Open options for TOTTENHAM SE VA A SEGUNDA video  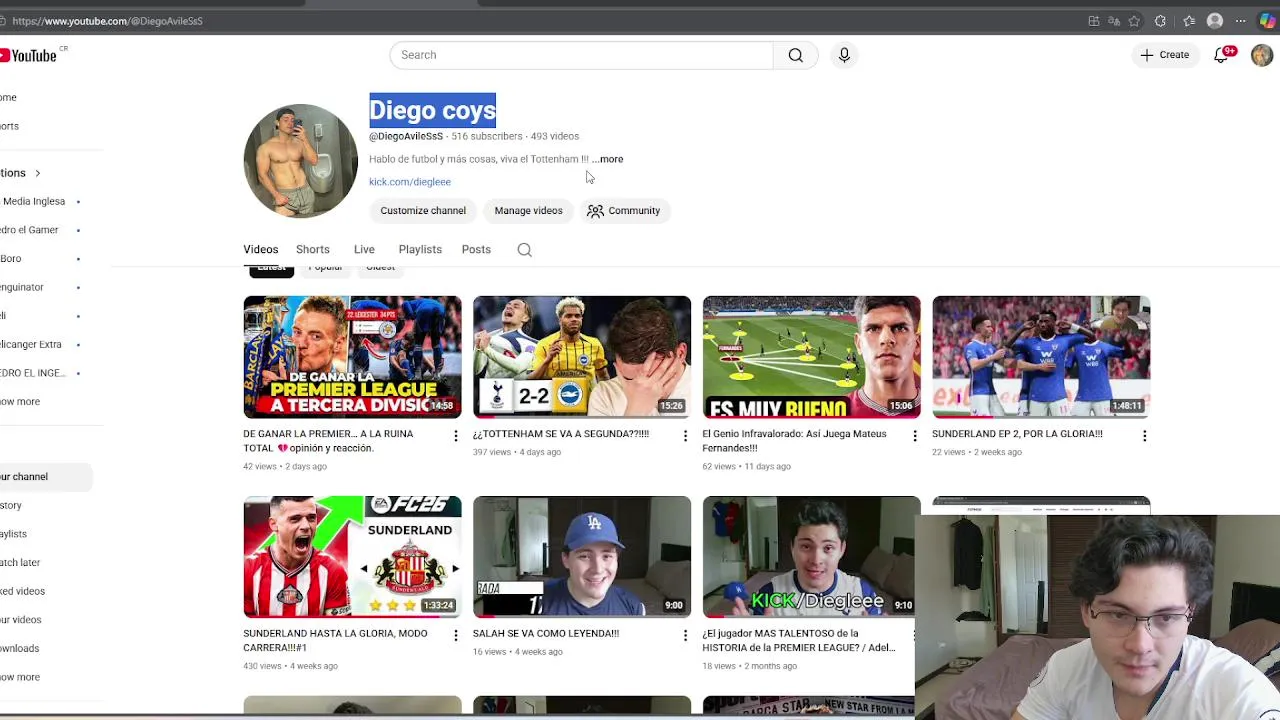[x=685, y=436]
